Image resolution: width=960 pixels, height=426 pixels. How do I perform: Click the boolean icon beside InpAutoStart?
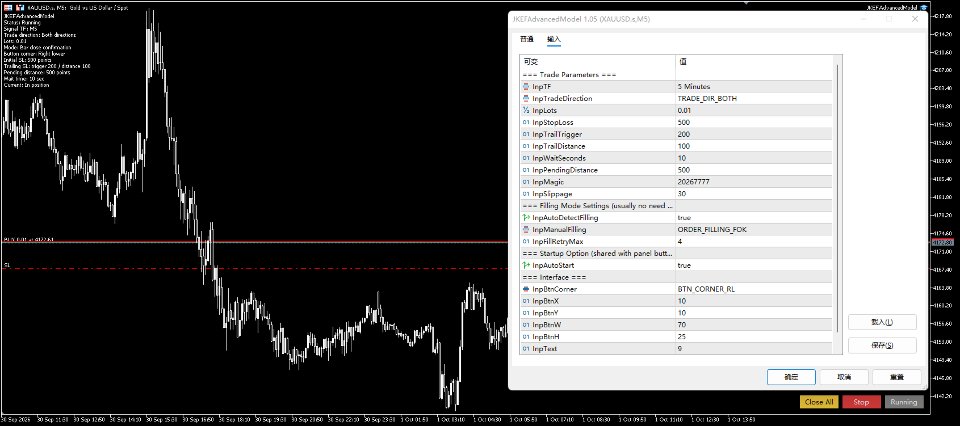pyautogui.click(x=526, y=266)
